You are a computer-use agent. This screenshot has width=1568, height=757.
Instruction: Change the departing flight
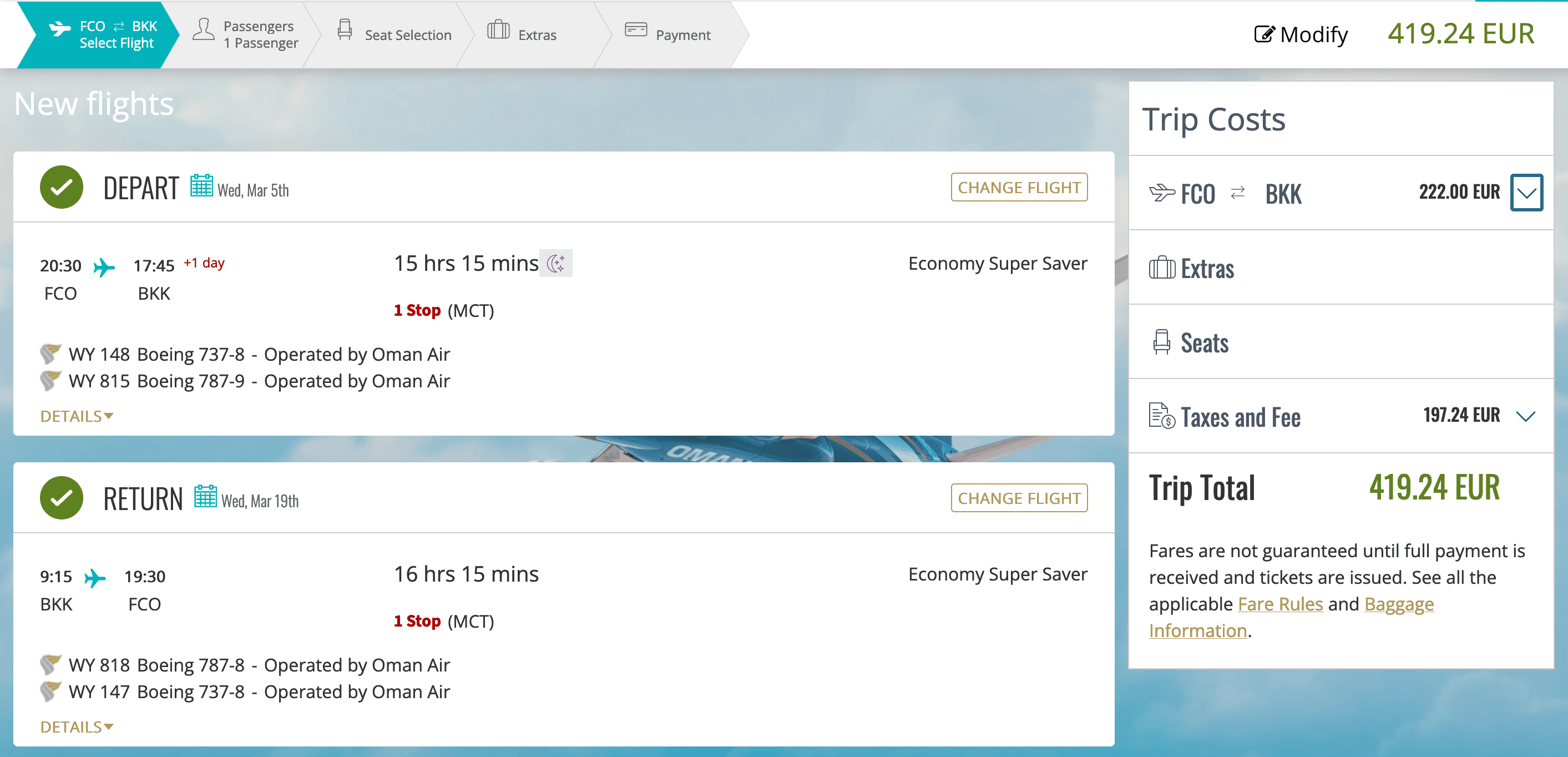point(1018,188)
